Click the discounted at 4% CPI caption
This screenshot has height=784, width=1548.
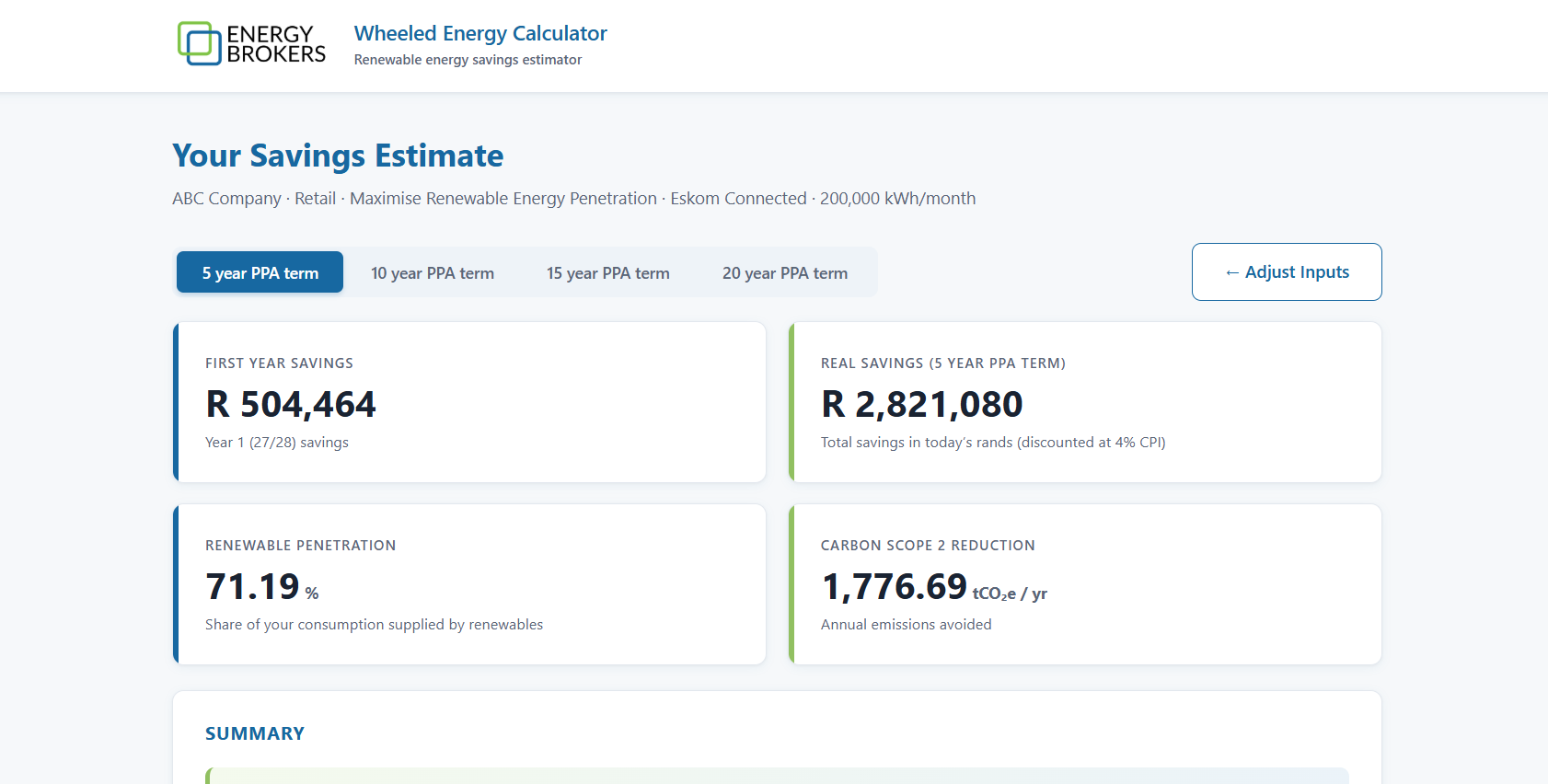993,443
